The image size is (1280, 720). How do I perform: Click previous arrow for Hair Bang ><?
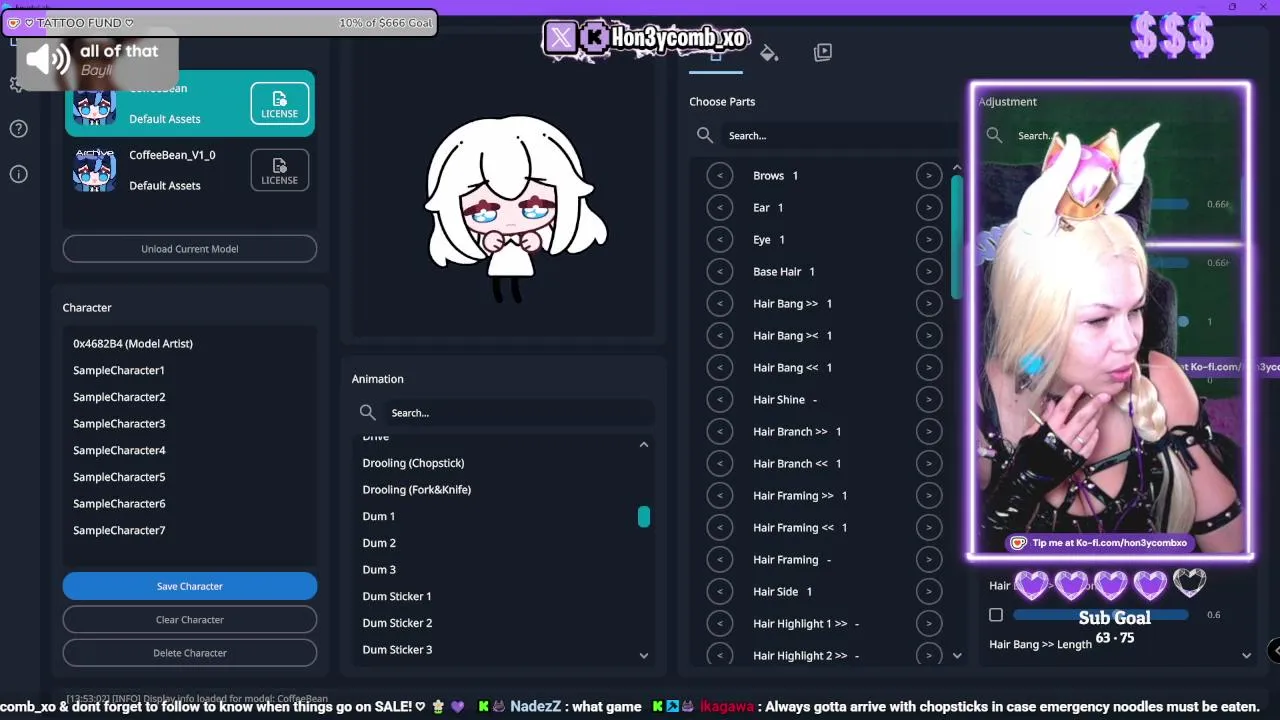click(x=719, y=336)
